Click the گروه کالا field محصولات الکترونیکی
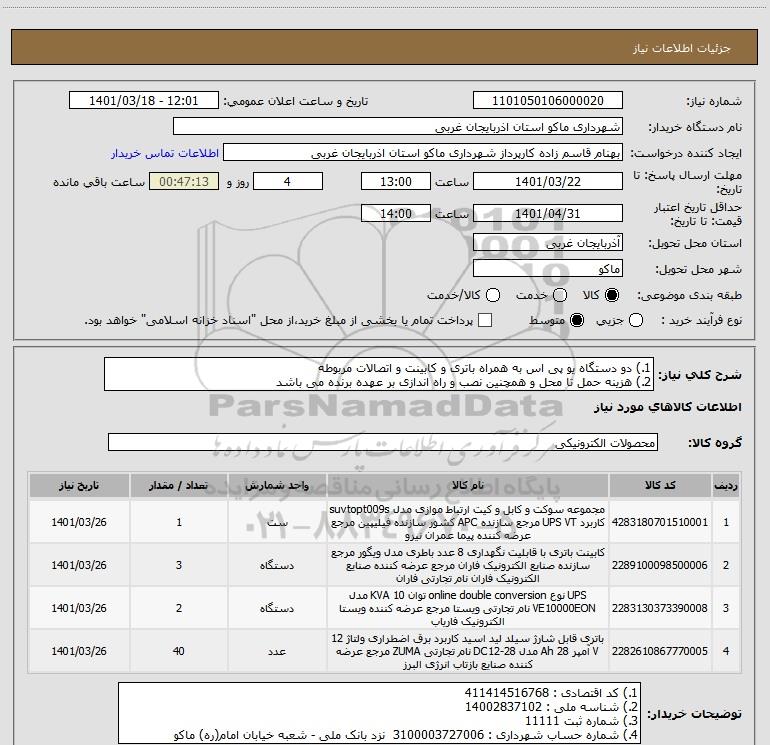Image resolution: width=770 pixels, height=745 pixels. pyautogui.click(x=383, y=442)
